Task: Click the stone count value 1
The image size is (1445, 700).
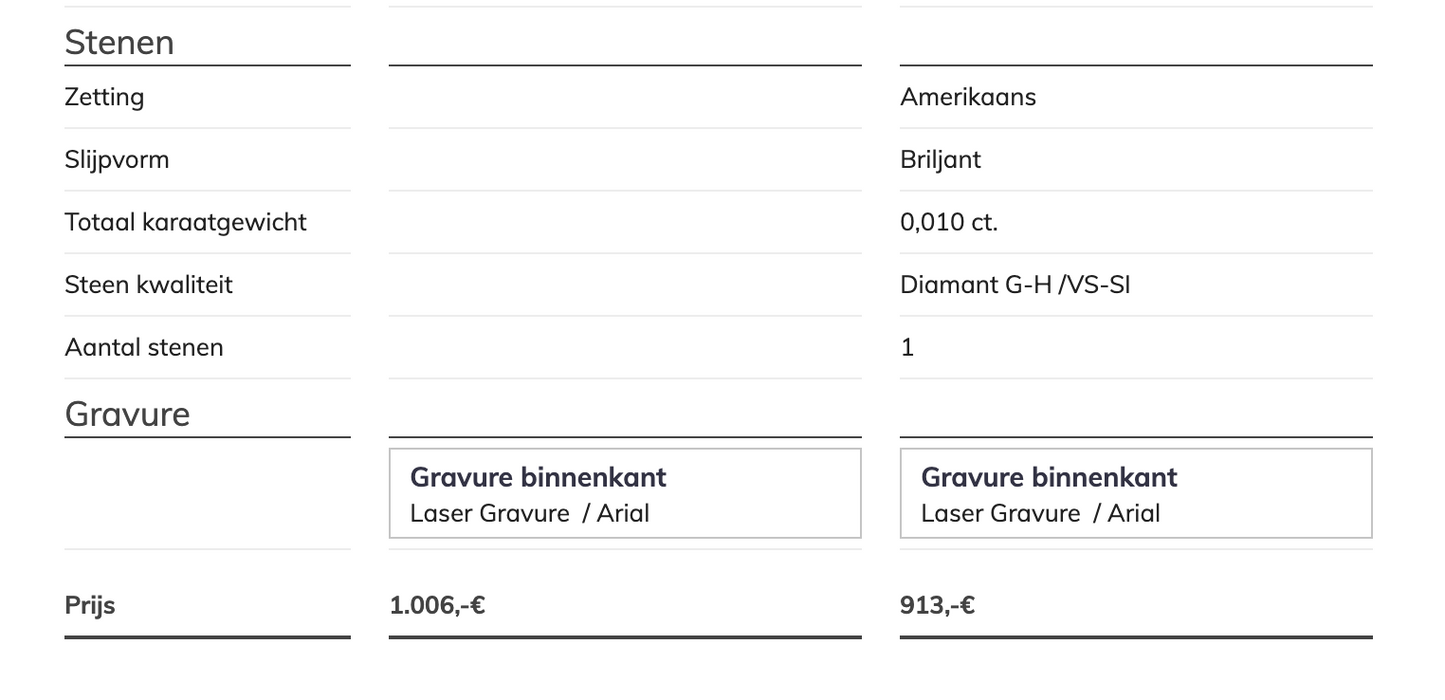Action: [x=907, y=347]
